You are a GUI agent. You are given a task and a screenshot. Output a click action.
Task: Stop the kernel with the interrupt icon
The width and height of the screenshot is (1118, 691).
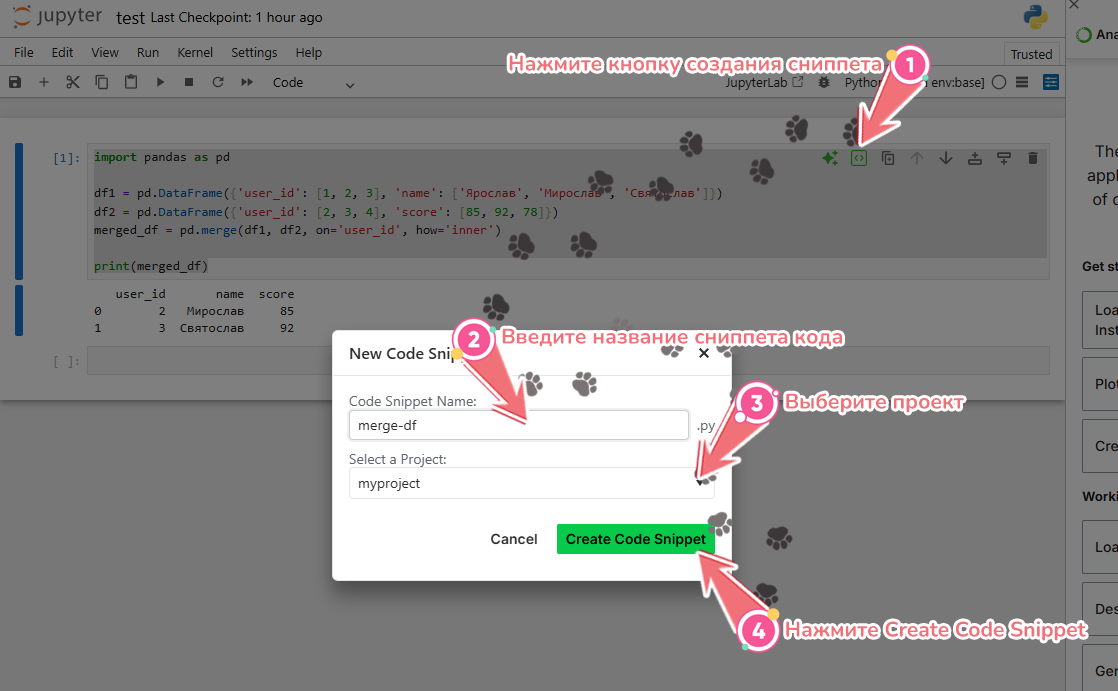tap(188, 83)
